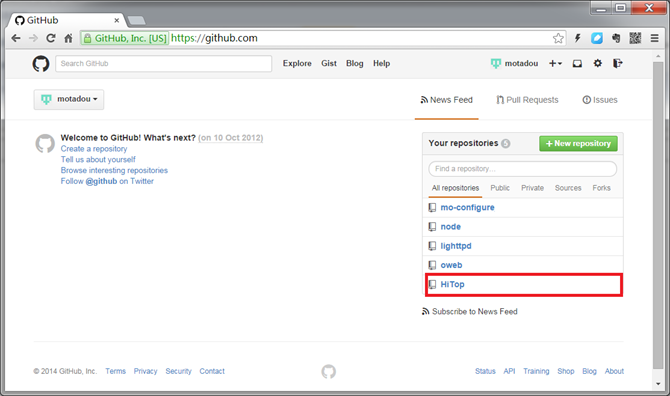Open the footer Status link
Image resolution: width=670 pixels, height=396 pixels.
(485, 371)
